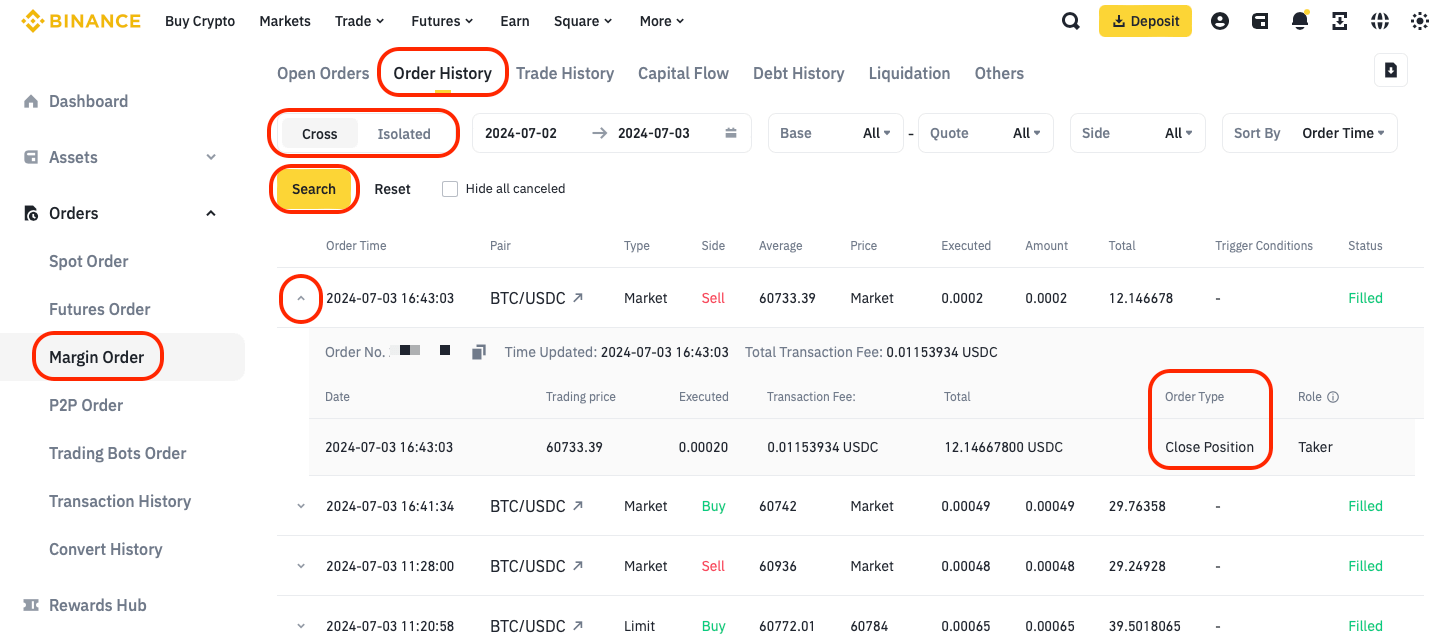
Task: Switch to the Capital Flow tab
Action: (683, 73)
